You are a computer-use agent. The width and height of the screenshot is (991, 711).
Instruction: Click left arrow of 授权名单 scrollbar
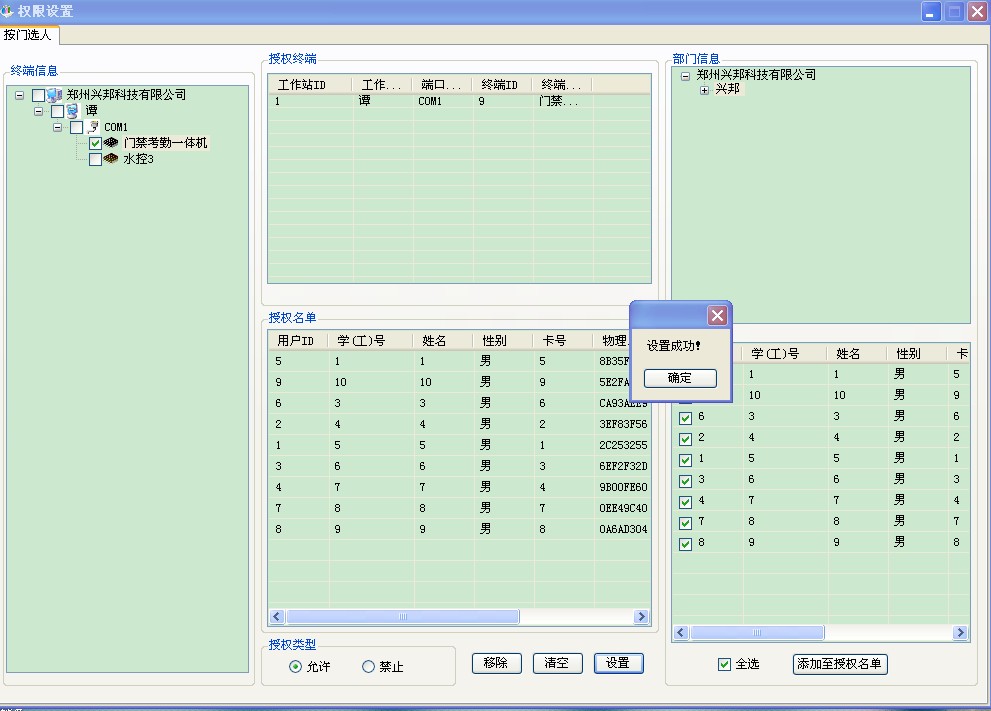(x=277, y=616)
